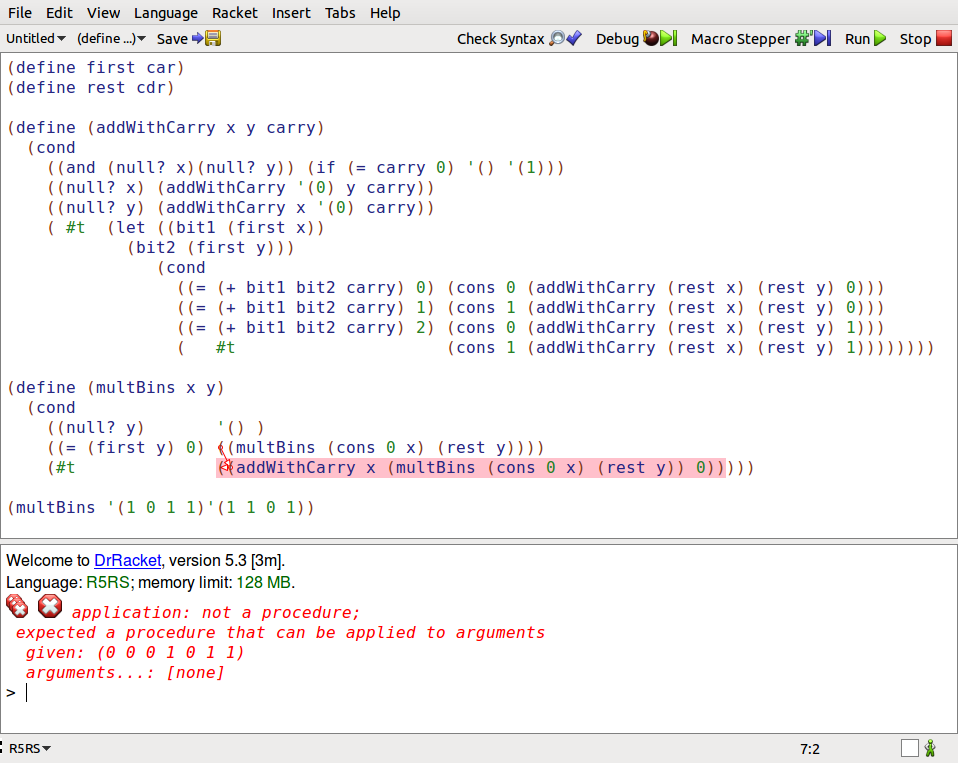This screenshot has height=763, width=958.
Task: Click the pink highlighted addWithCarry expression
Action: [470, 468]
